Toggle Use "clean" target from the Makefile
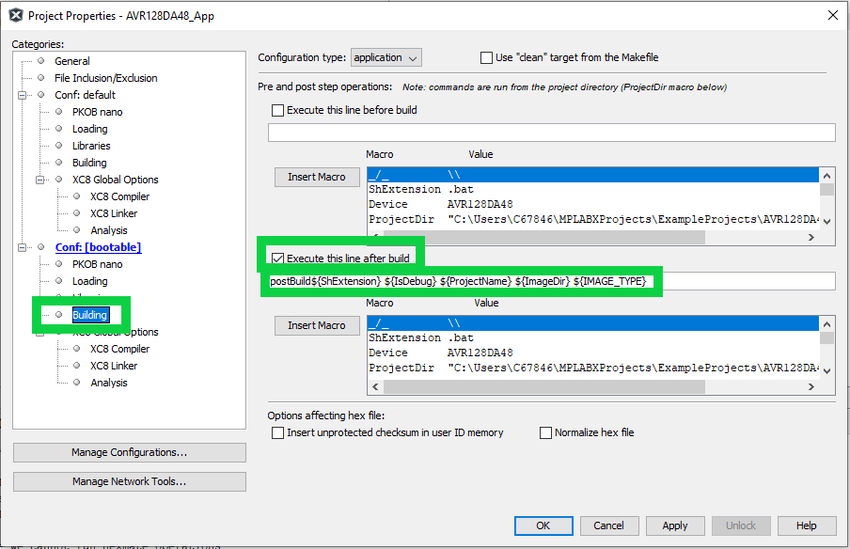This screenshot has width=850, height=549. (x=487, y=58)
